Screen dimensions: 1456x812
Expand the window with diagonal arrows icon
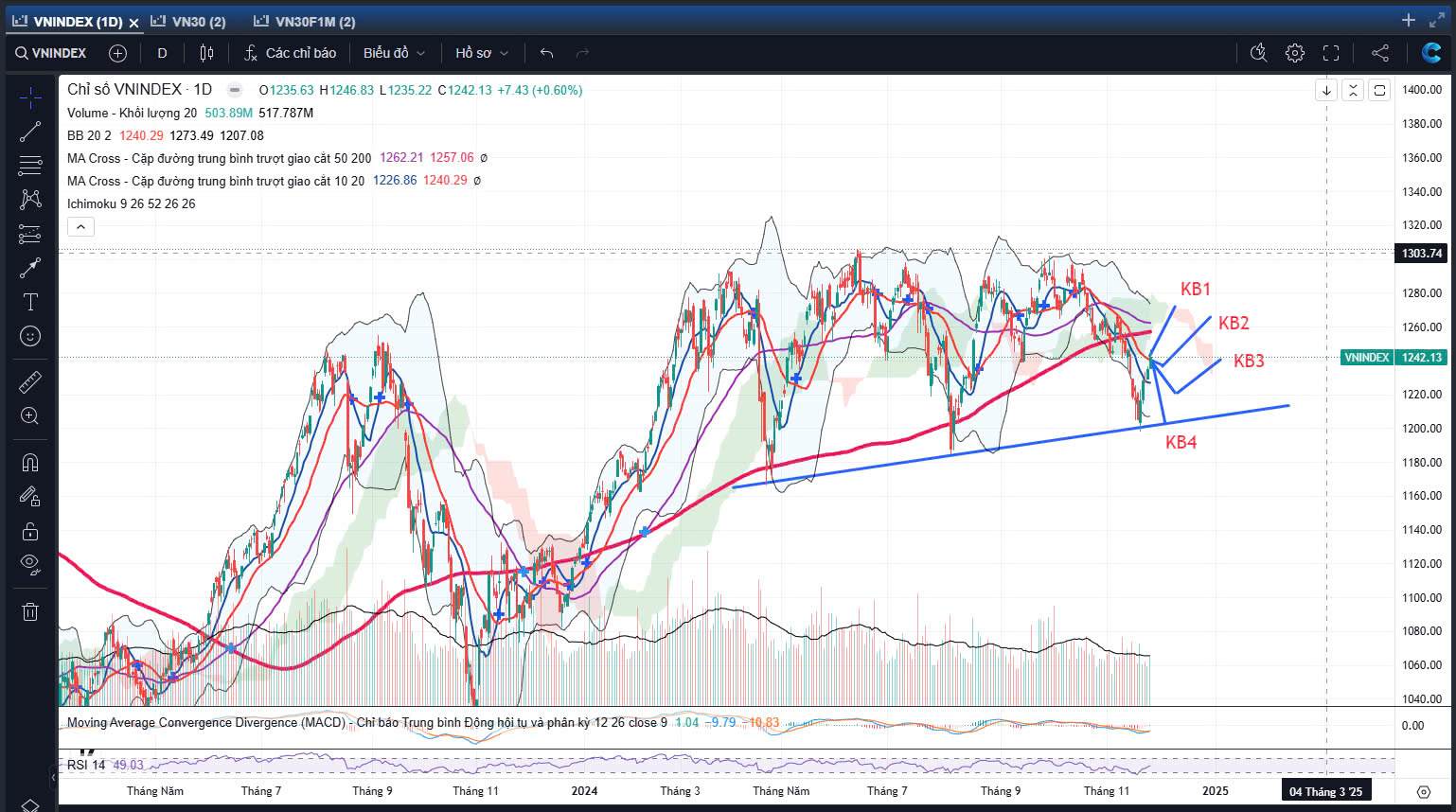[x=1437, y=20]
